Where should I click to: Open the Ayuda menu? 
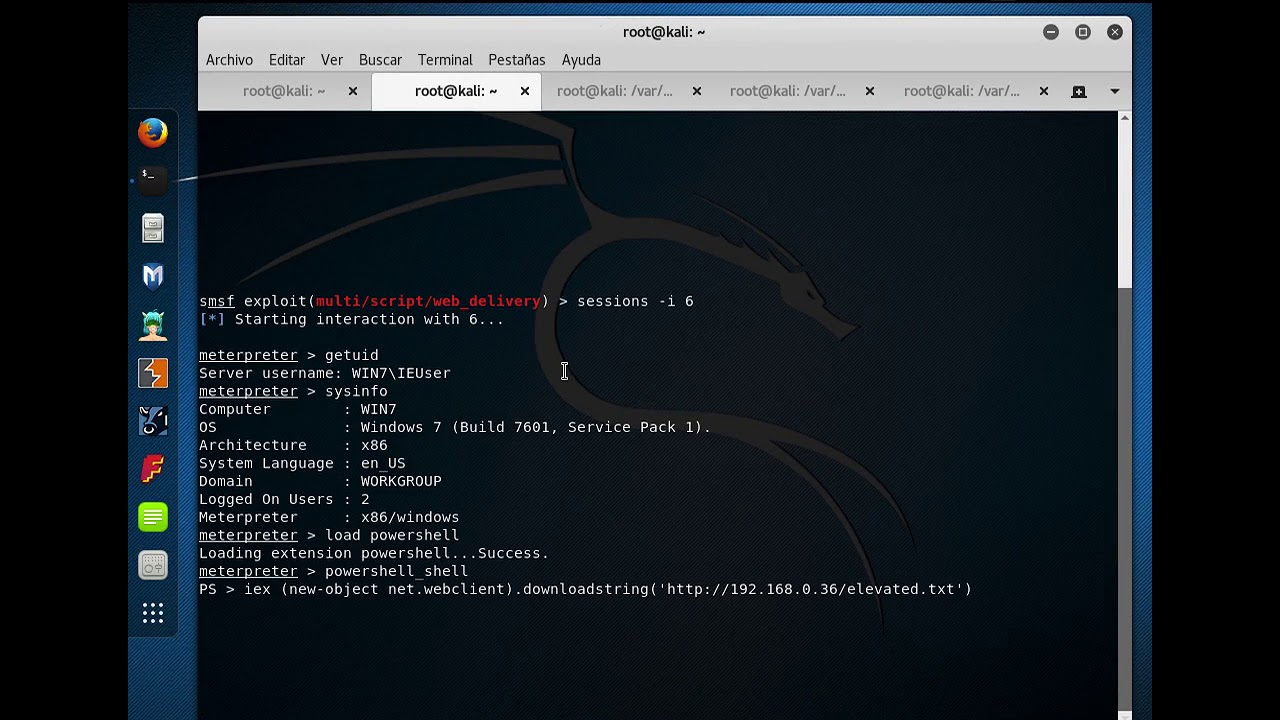coord(581,60)
